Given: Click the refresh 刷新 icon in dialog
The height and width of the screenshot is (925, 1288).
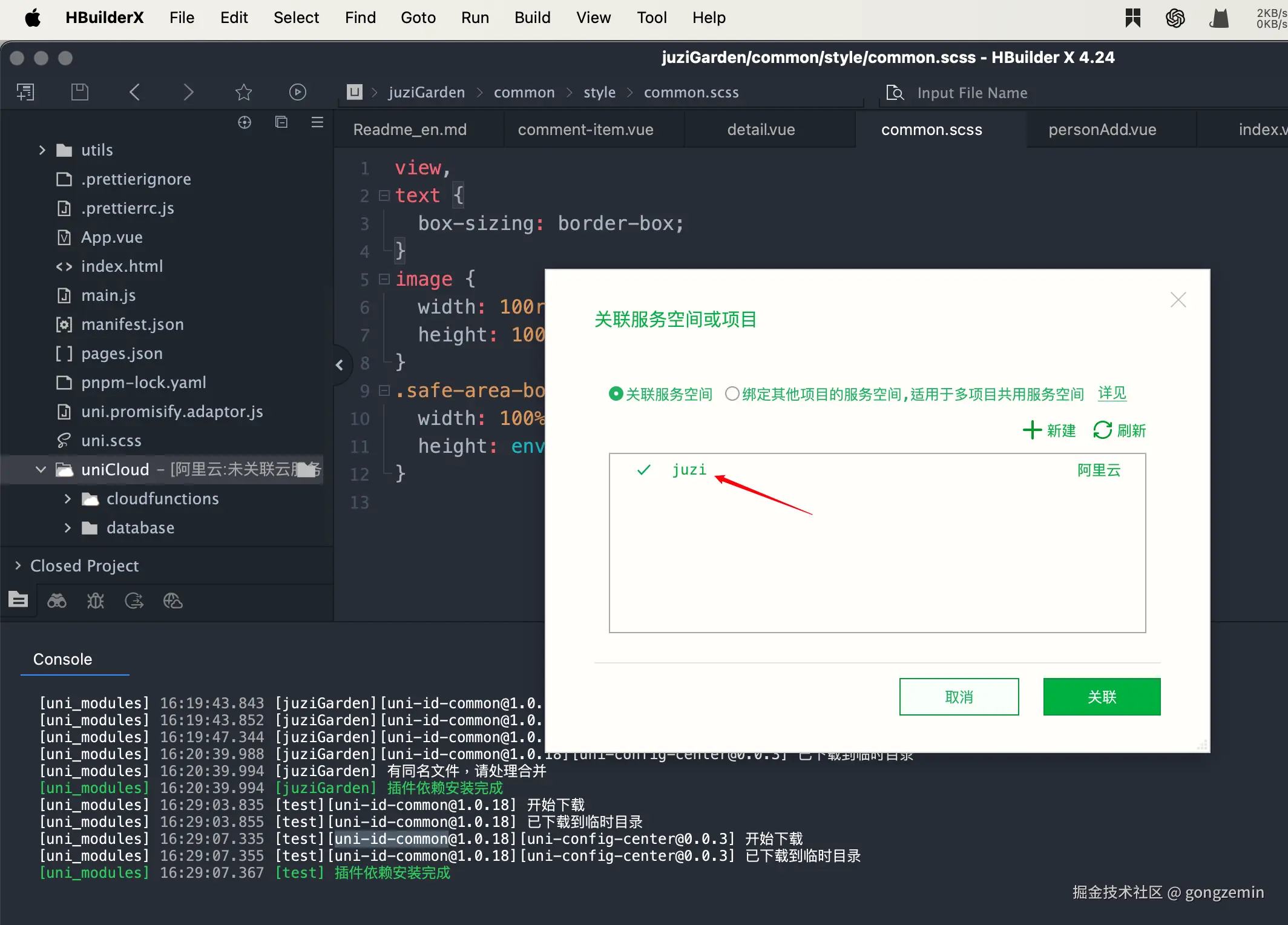Looking at the screenshot, I should pyautogui.click(x=1102, y=430).
